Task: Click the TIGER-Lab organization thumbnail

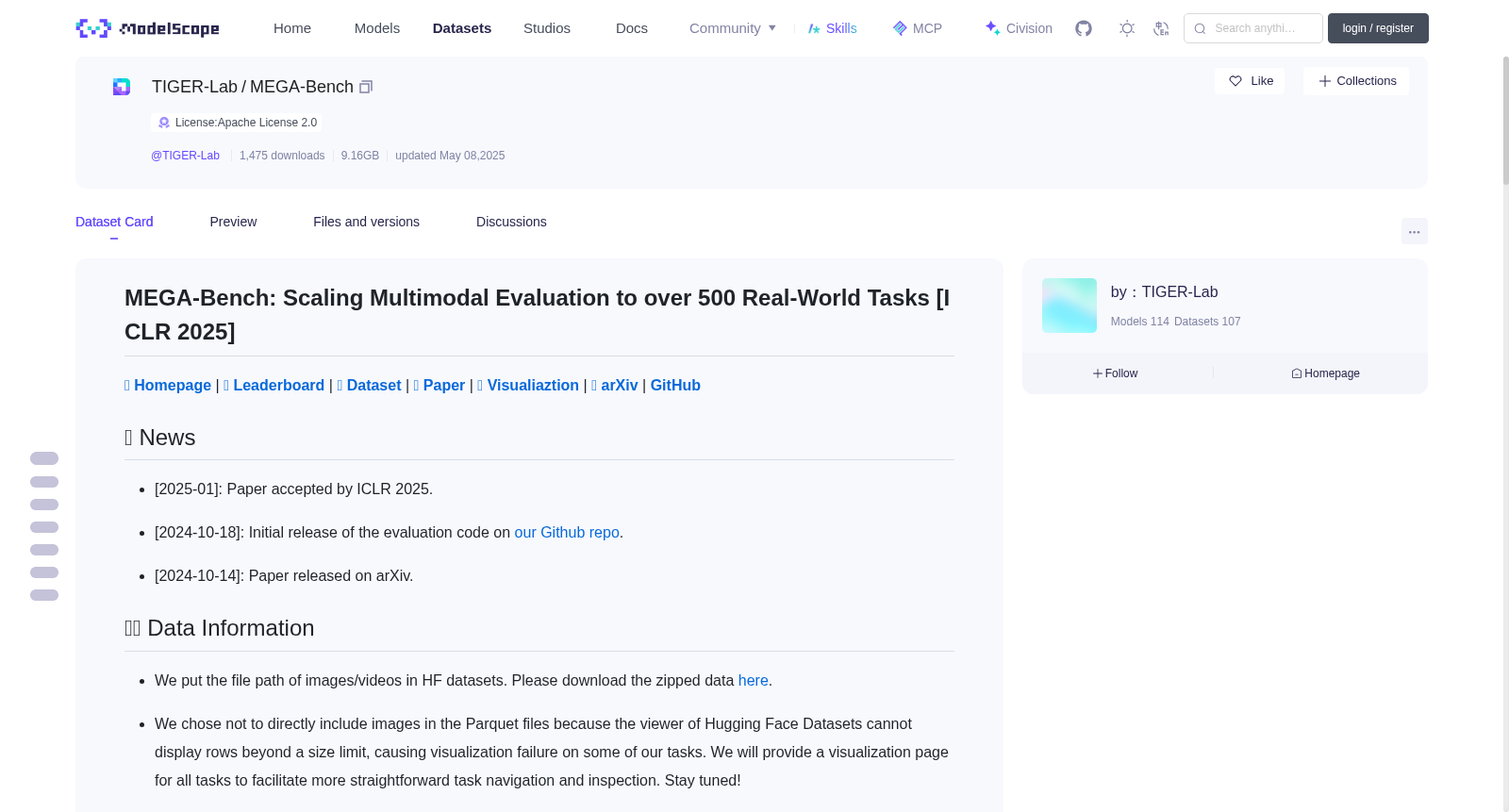Action: click(x=1070, y=306)
